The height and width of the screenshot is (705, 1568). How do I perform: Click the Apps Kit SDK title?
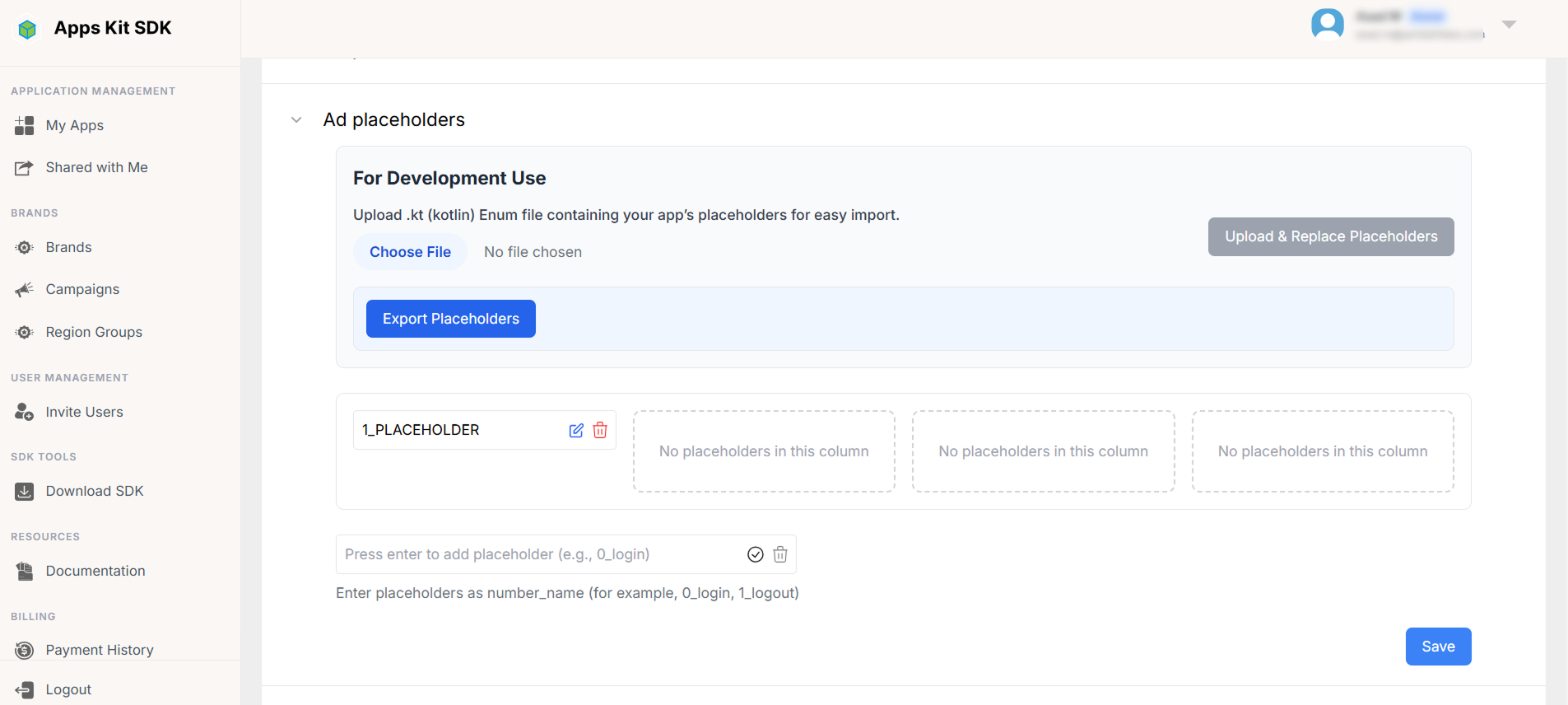tap(113, 28)
